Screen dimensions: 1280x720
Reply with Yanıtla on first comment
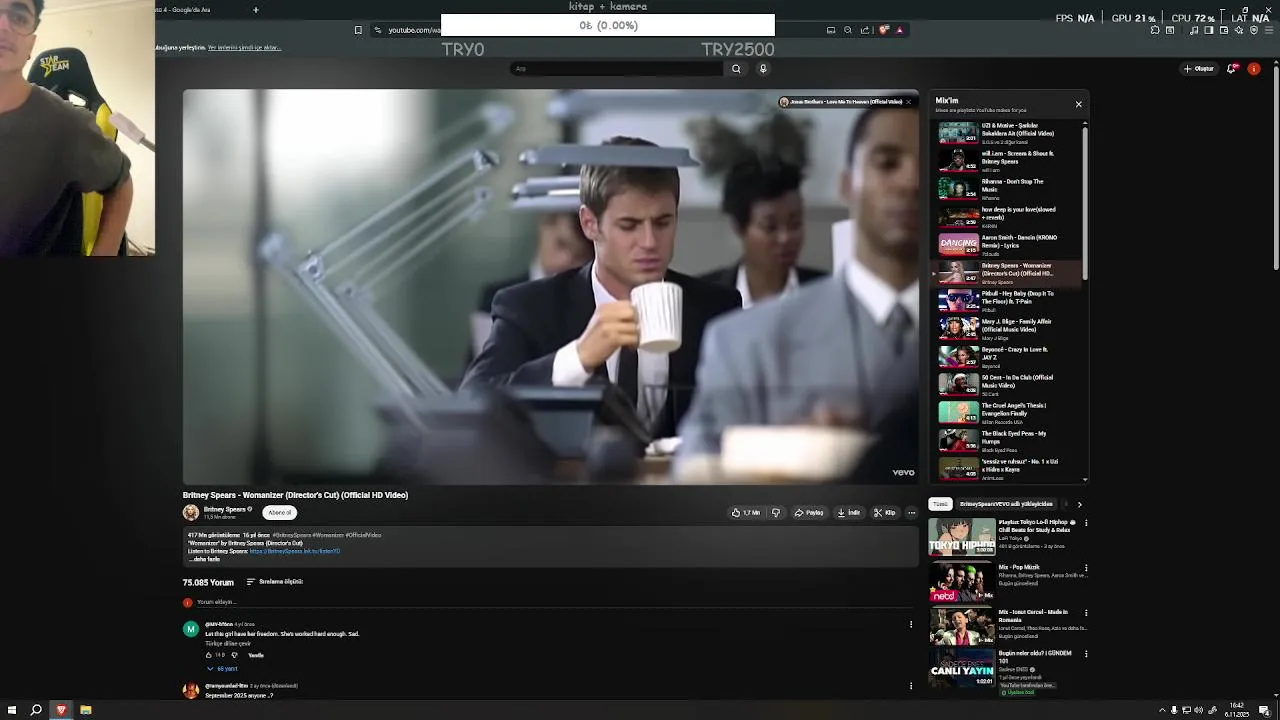(x=256, y=655)
